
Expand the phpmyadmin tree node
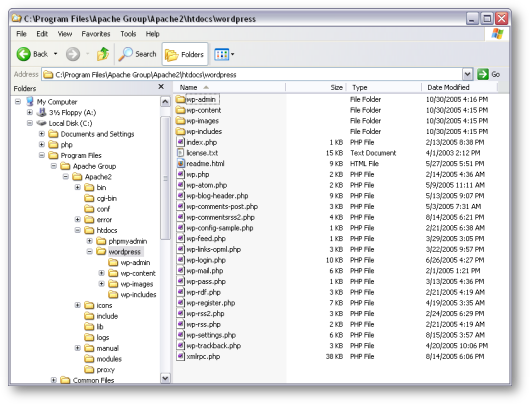(x=90, y=241)
